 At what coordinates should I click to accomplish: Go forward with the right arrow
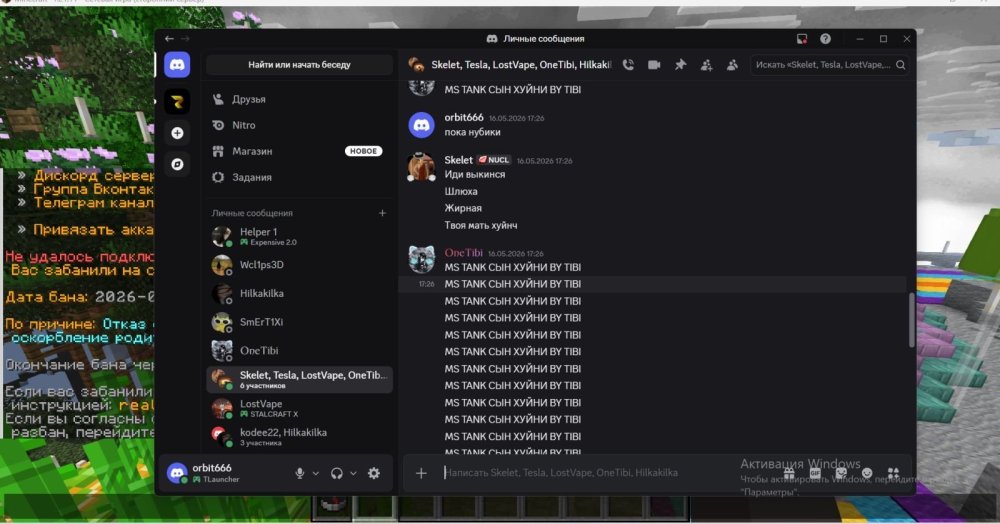point(185,39)
